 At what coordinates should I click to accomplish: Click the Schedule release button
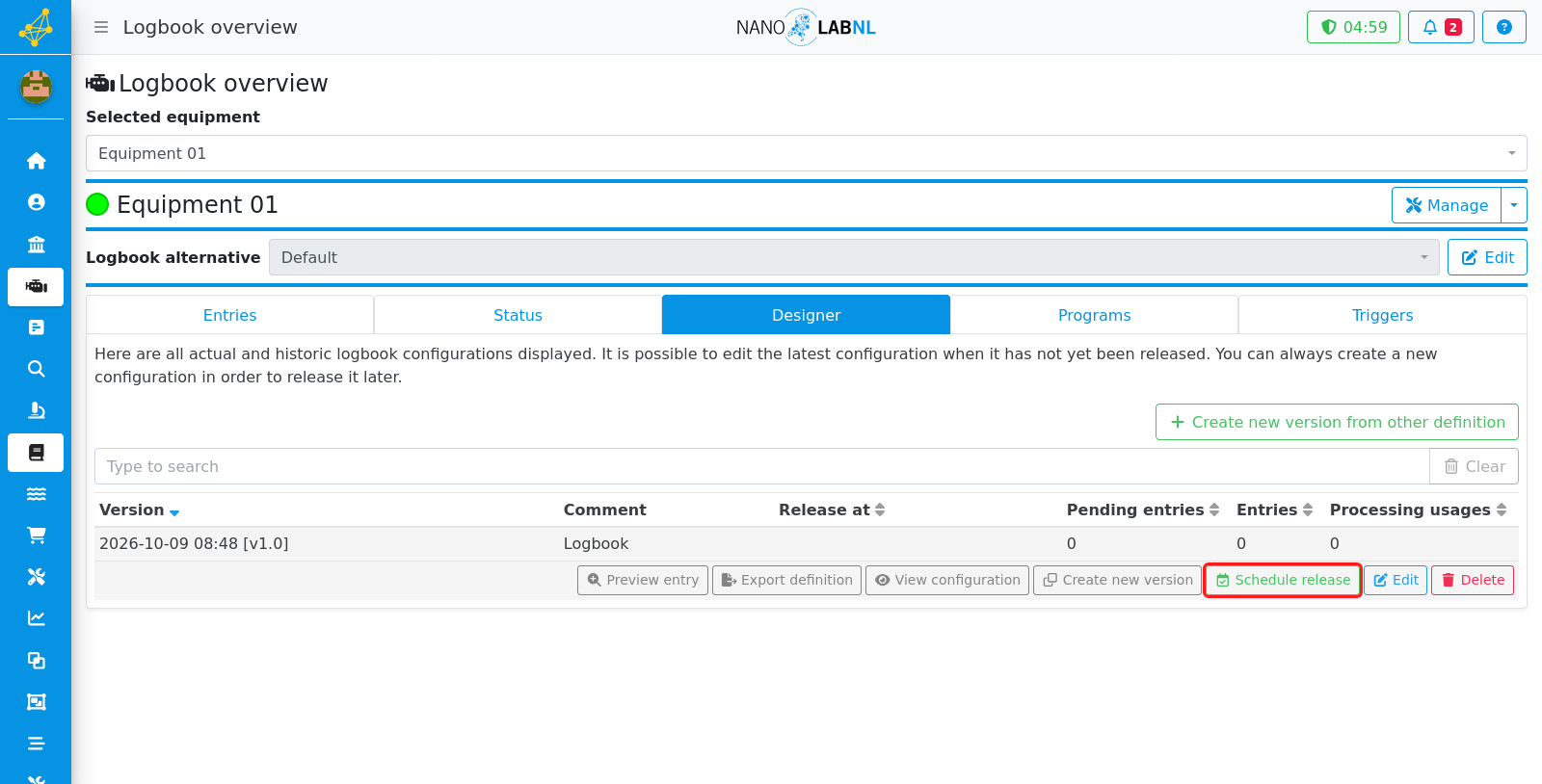[1283, 580]
